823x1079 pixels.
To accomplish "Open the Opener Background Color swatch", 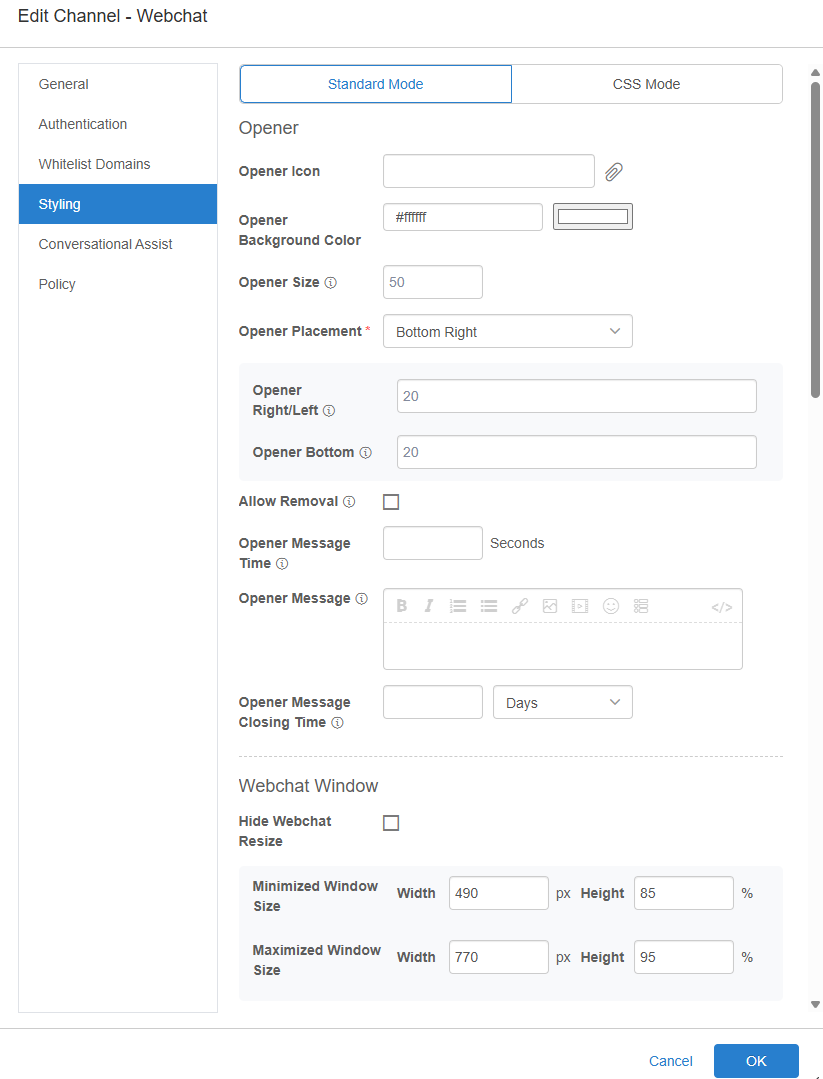I will pyautogui.click(x=593, y=217).
